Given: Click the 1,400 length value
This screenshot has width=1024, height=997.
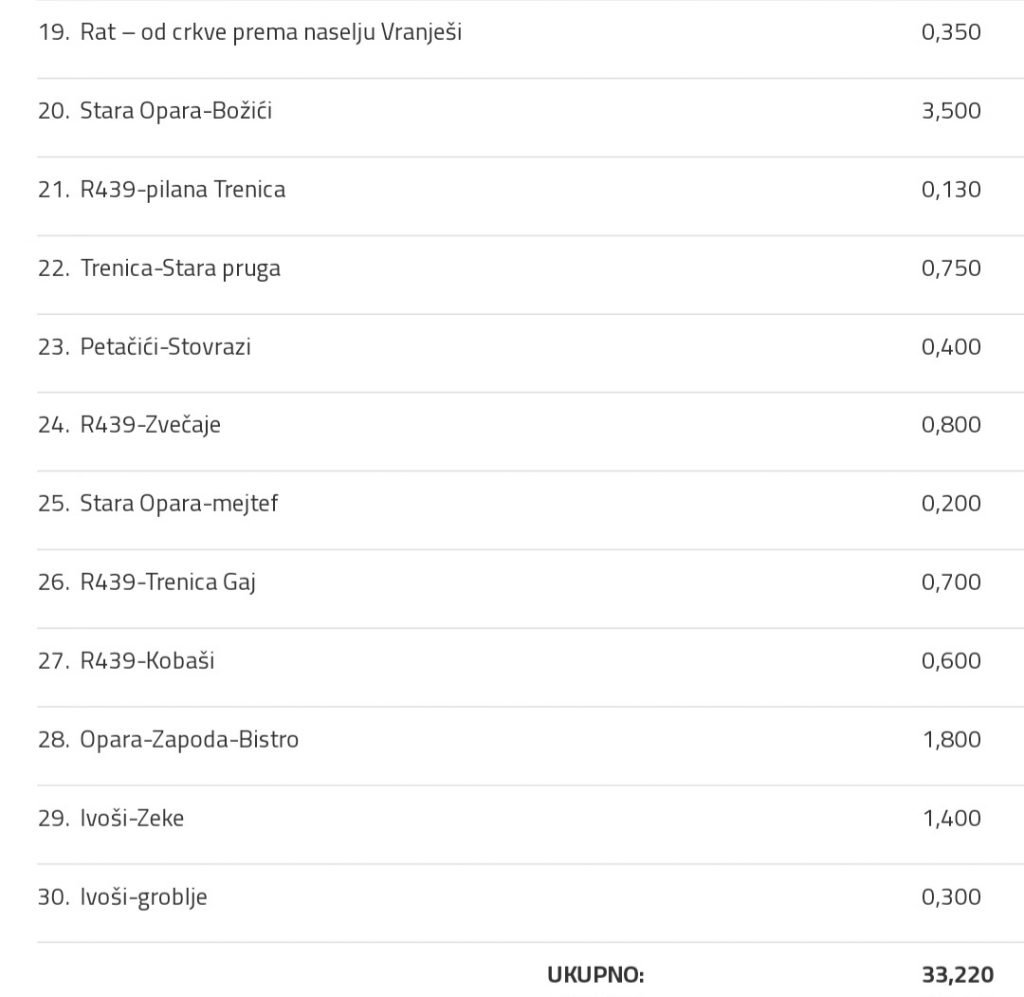Looking at the screenshot, I should tap(951, 818).
